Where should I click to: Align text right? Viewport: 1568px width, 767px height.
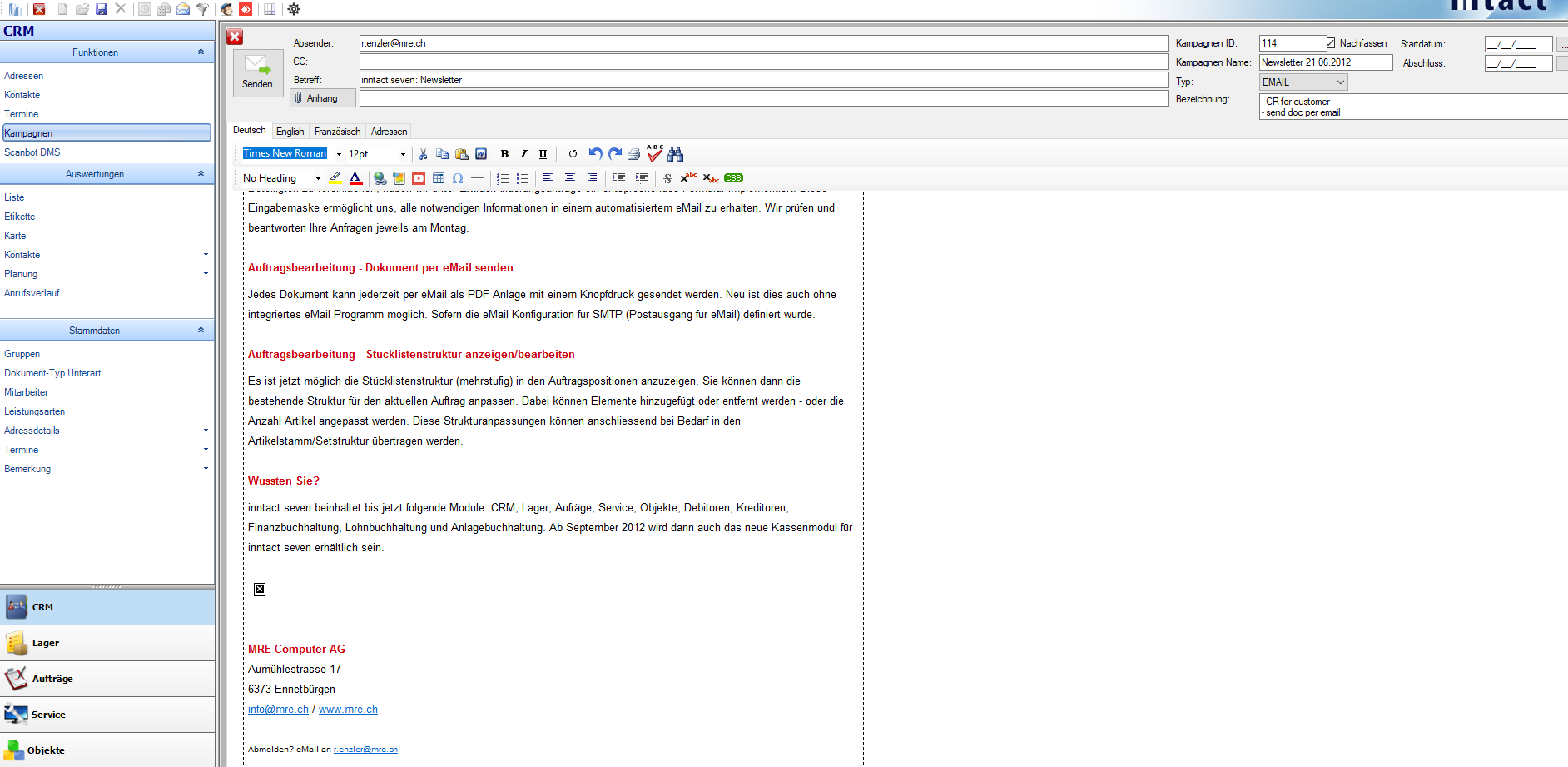(x=592, y=178)
